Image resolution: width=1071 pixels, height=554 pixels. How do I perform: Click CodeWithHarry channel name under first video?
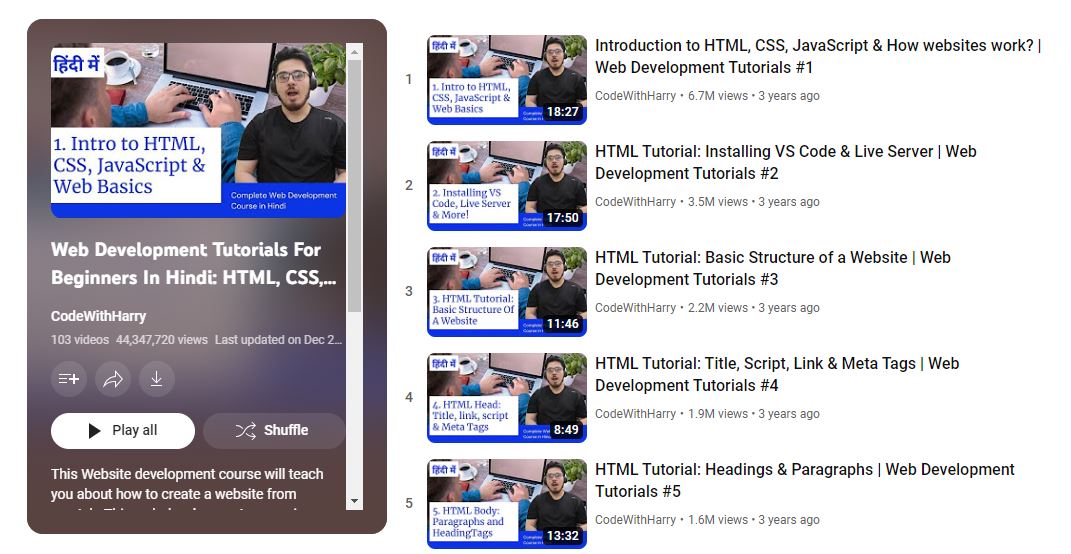pos(635,96)
